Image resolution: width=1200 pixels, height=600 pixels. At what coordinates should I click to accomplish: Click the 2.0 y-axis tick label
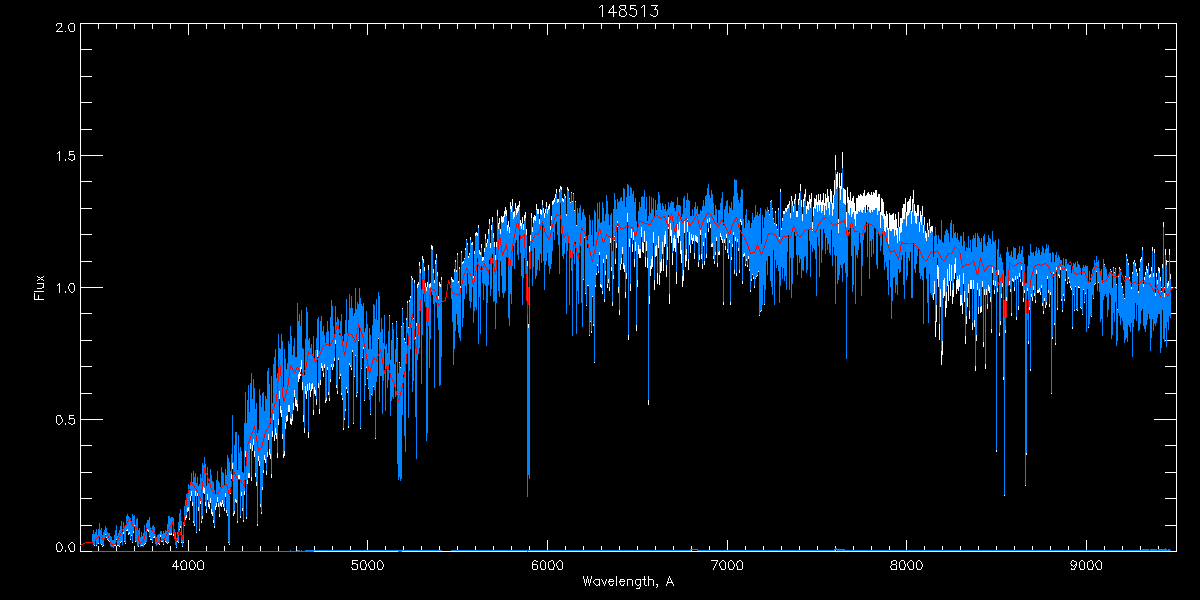coord(66,27)
